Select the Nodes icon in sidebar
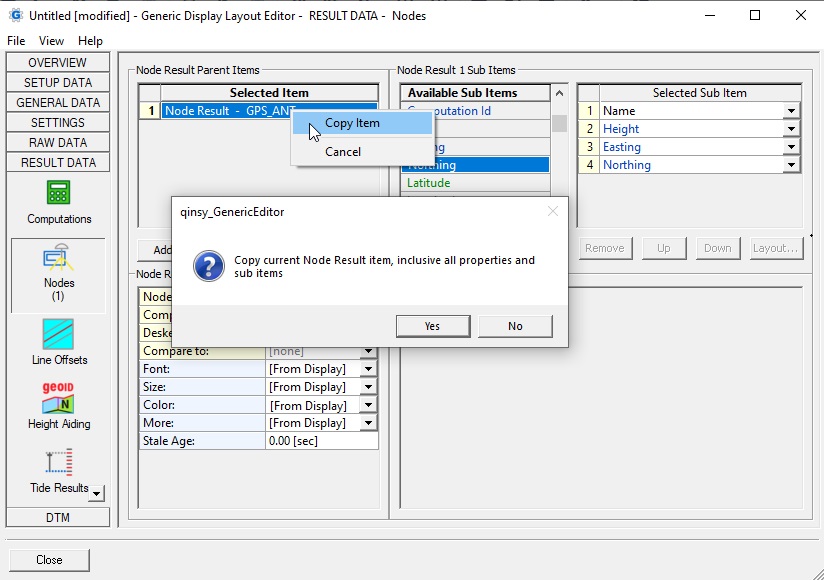 [x=58, y=259]
